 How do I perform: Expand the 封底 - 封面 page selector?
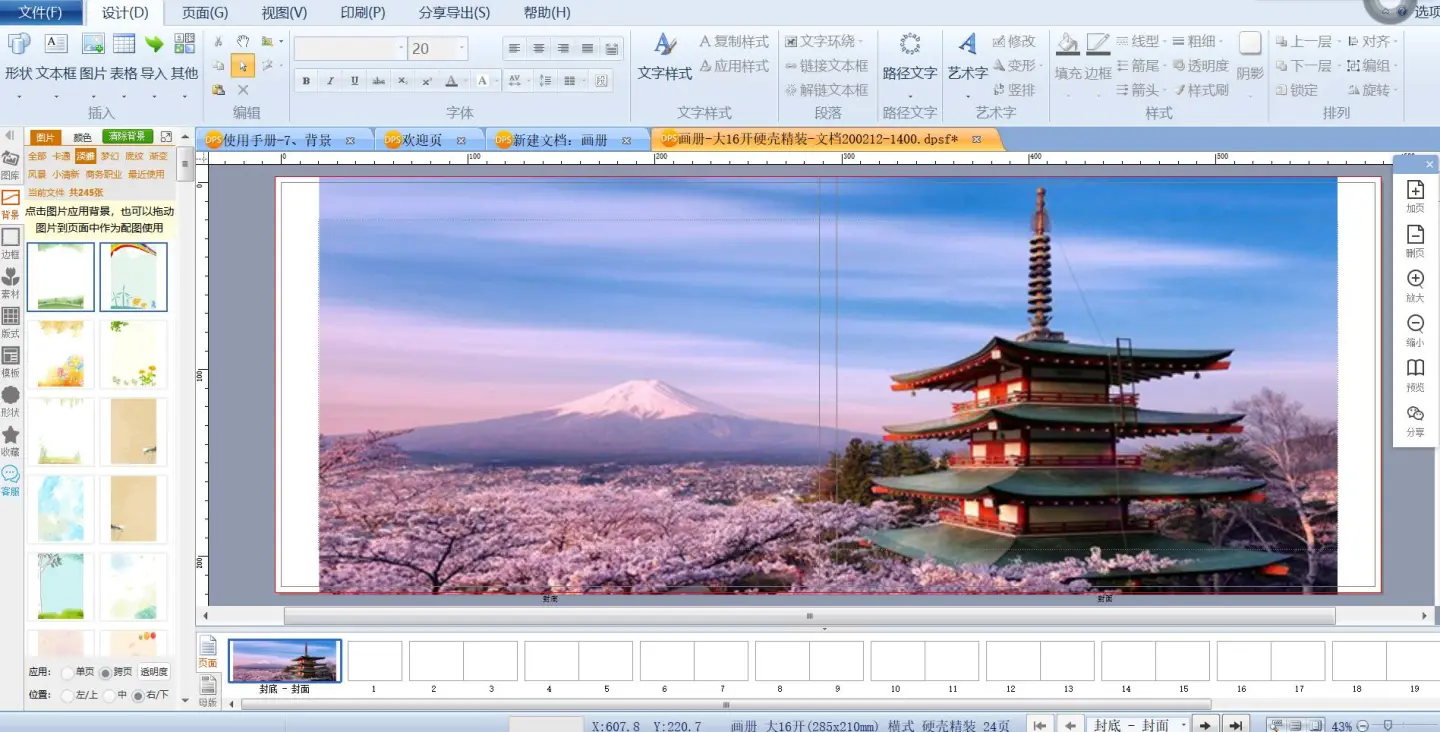[x=1183, y=725]
